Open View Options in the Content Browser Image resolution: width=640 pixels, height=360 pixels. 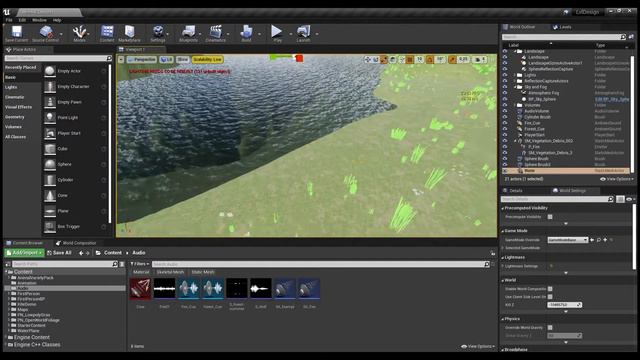click(477, 347)
